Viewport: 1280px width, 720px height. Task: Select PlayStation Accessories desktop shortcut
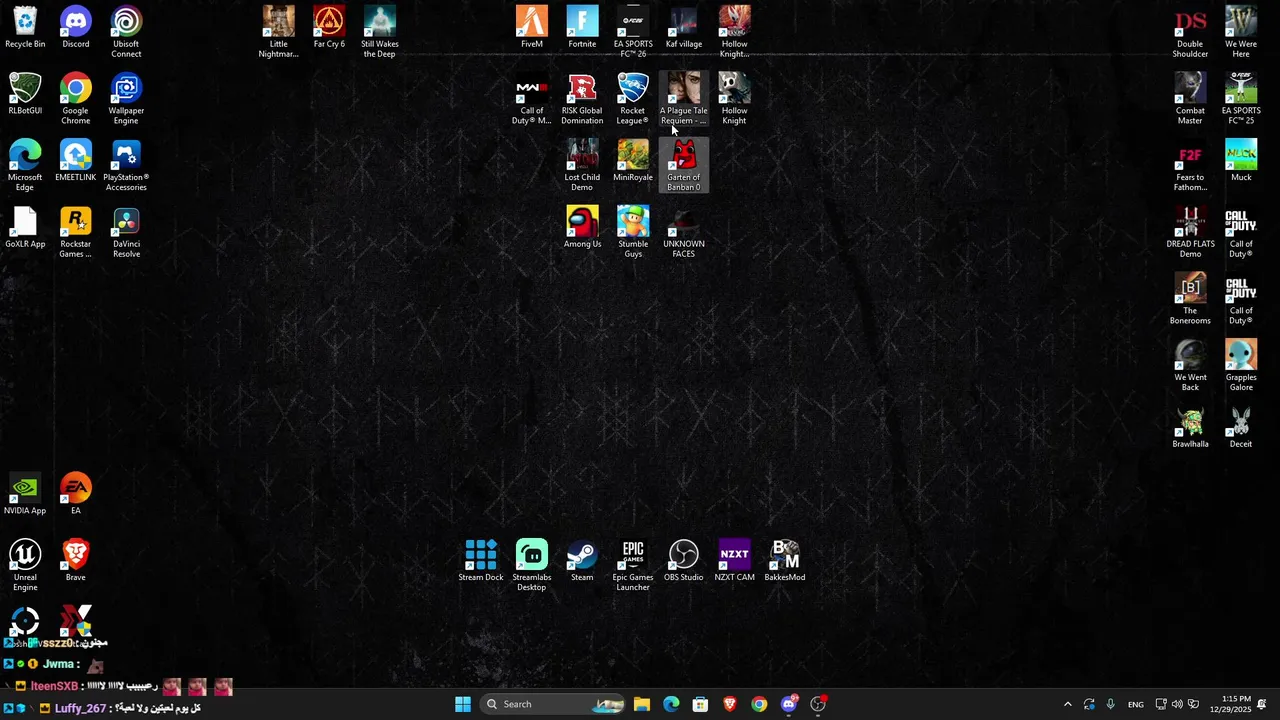coord(126,166)
